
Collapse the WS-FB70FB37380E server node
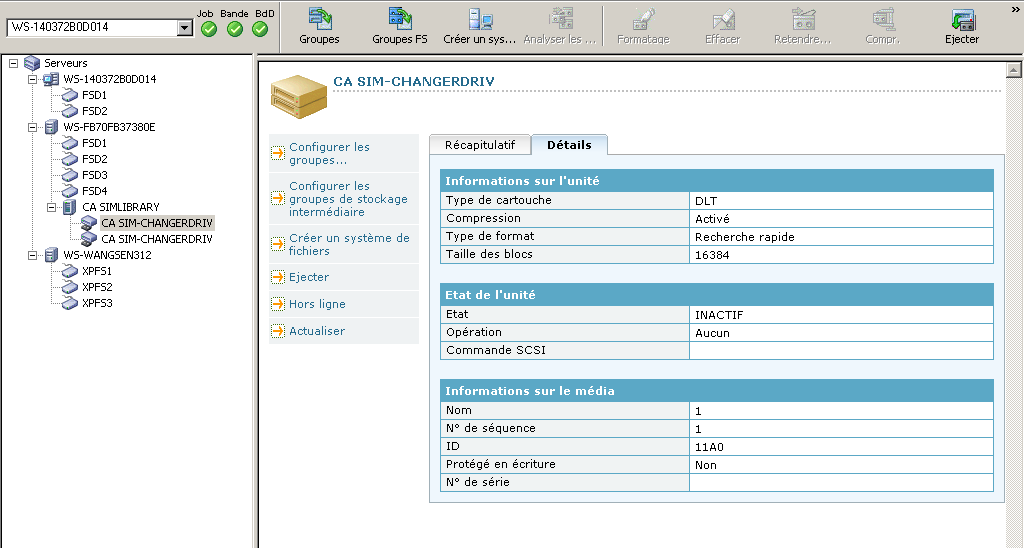click(x=32, y=127)
